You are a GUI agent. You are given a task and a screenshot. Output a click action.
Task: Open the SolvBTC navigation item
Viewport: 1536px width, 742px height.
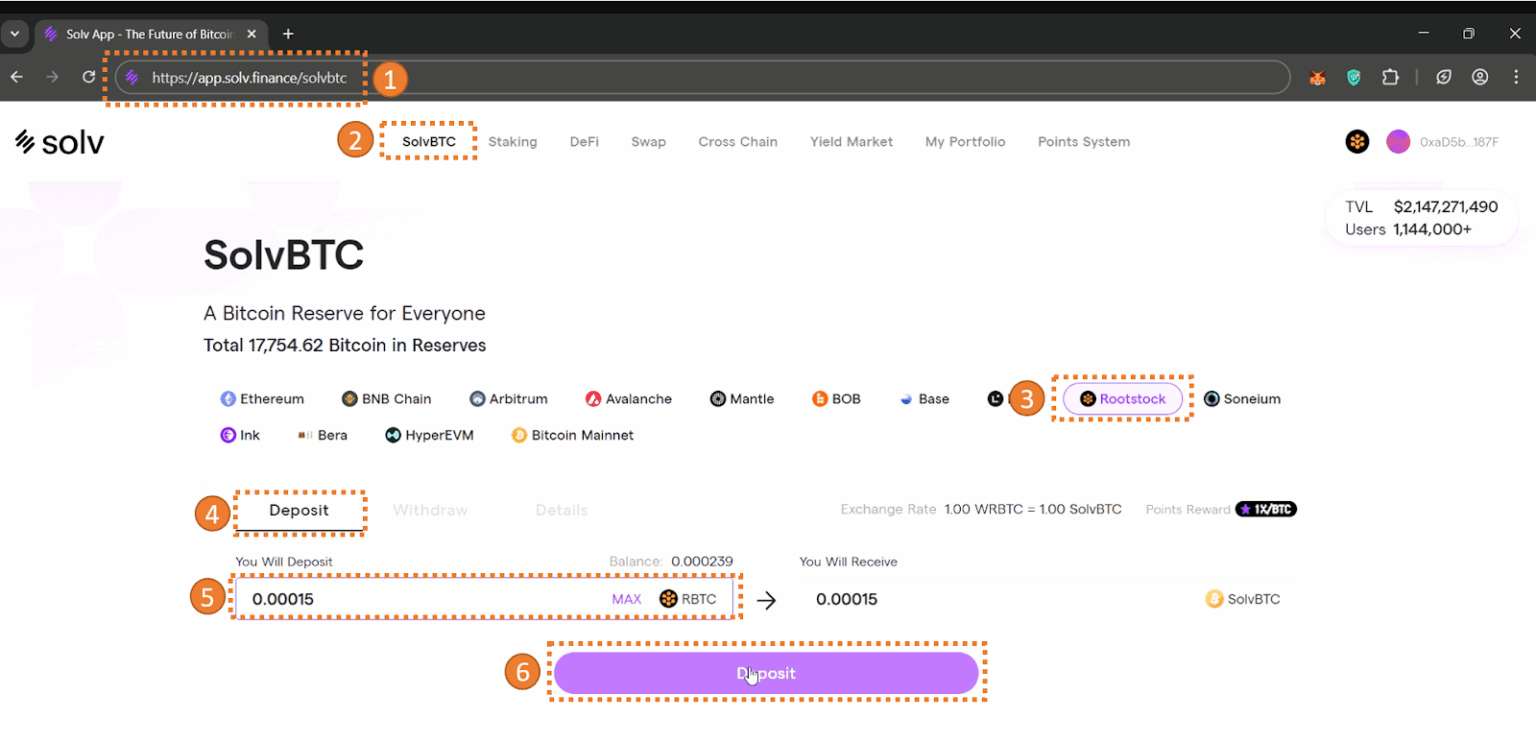(x=429, y=142)
